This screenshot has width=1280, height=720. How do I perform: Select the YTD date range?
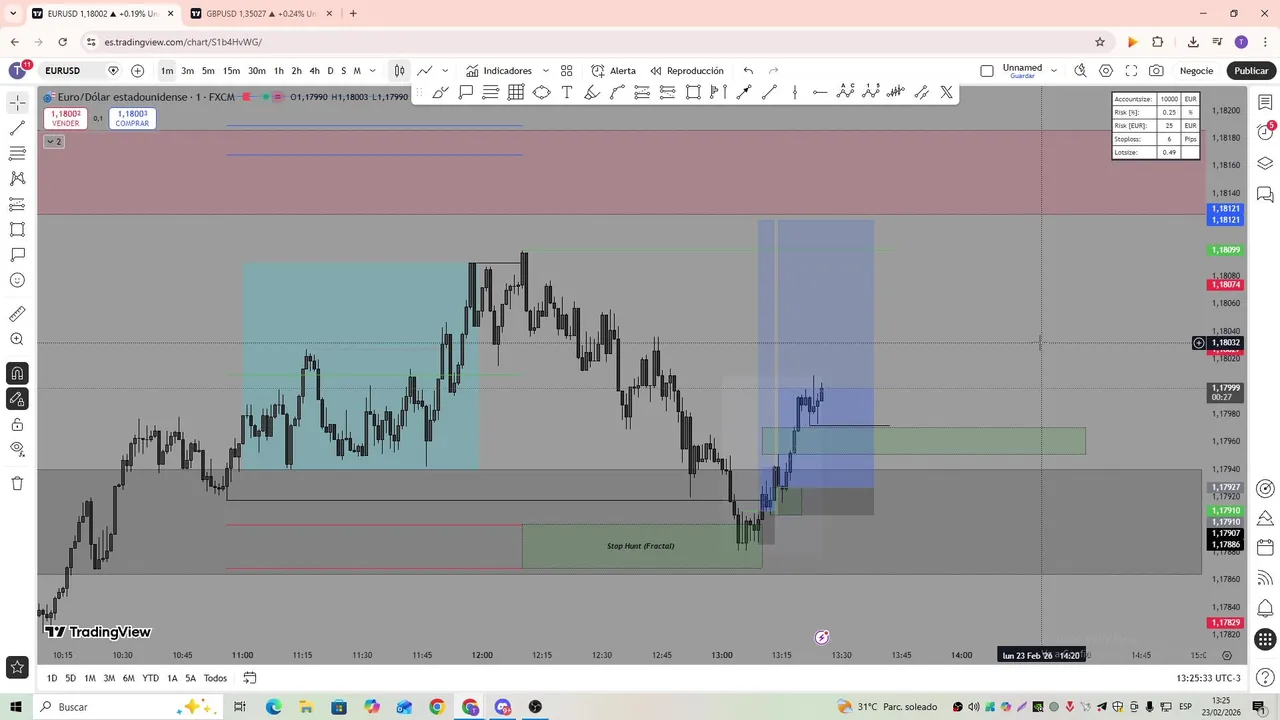click(x=150, y=678)
